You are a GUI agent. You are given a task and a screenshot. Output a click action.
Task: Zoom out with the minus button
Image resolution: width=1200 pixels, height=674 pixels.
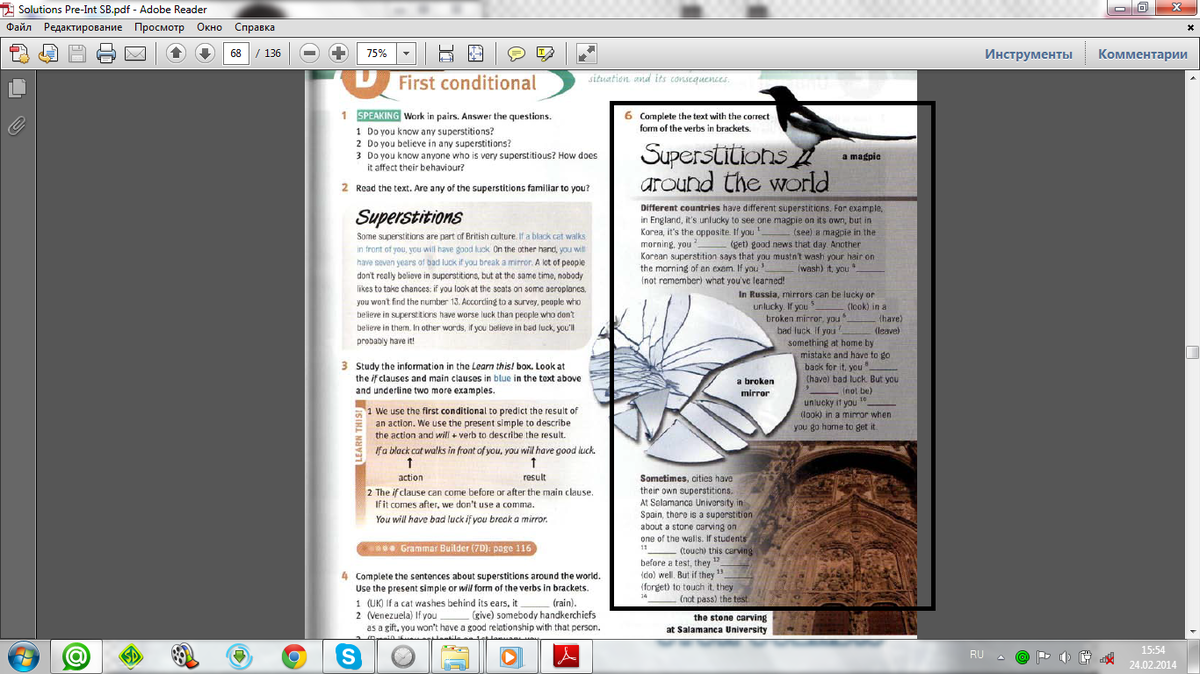pos(310,53)
